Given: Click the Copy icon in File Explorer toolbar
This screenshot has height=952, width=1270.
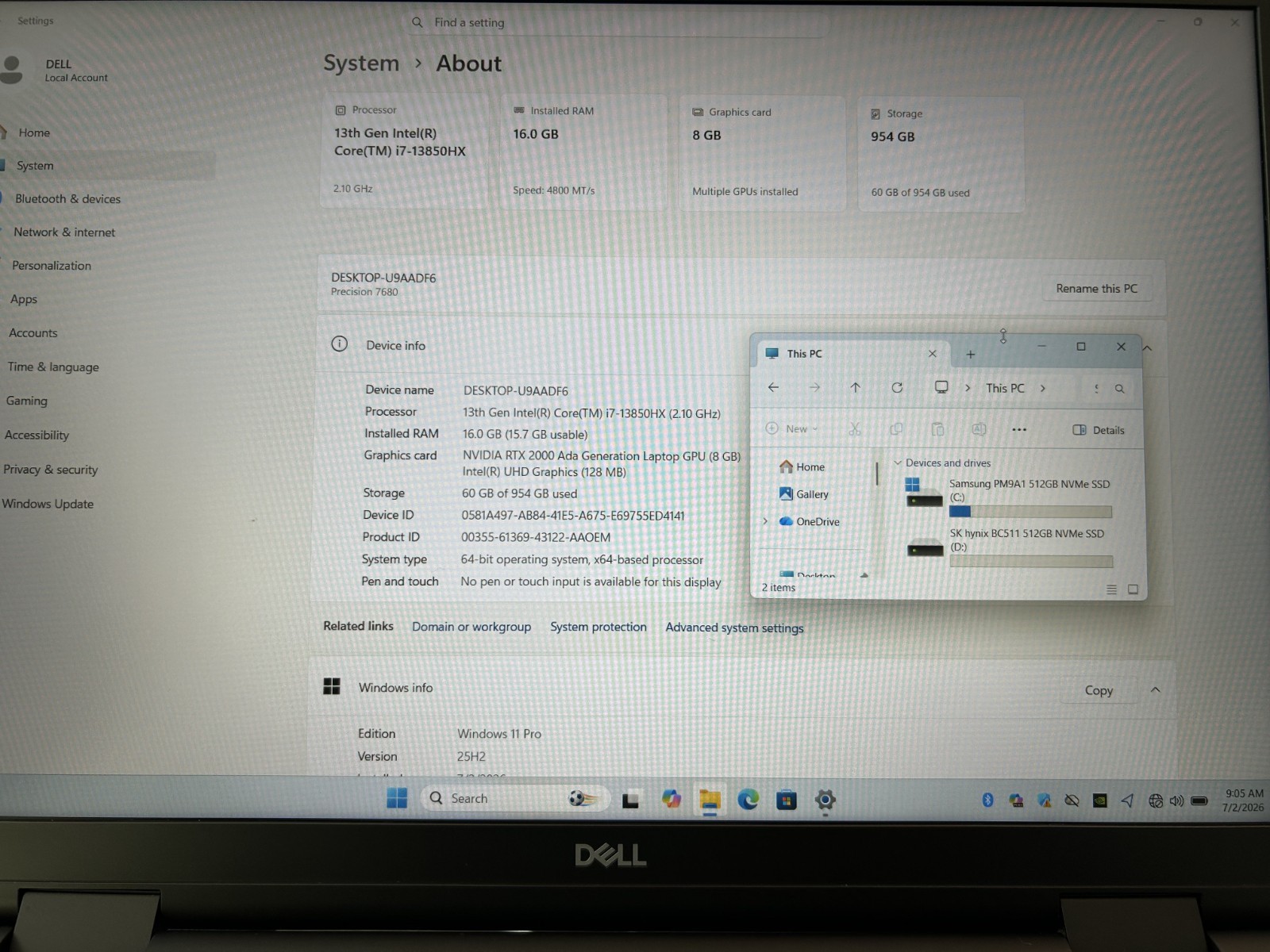Looking at the screenshot, I should click(896, 429).
